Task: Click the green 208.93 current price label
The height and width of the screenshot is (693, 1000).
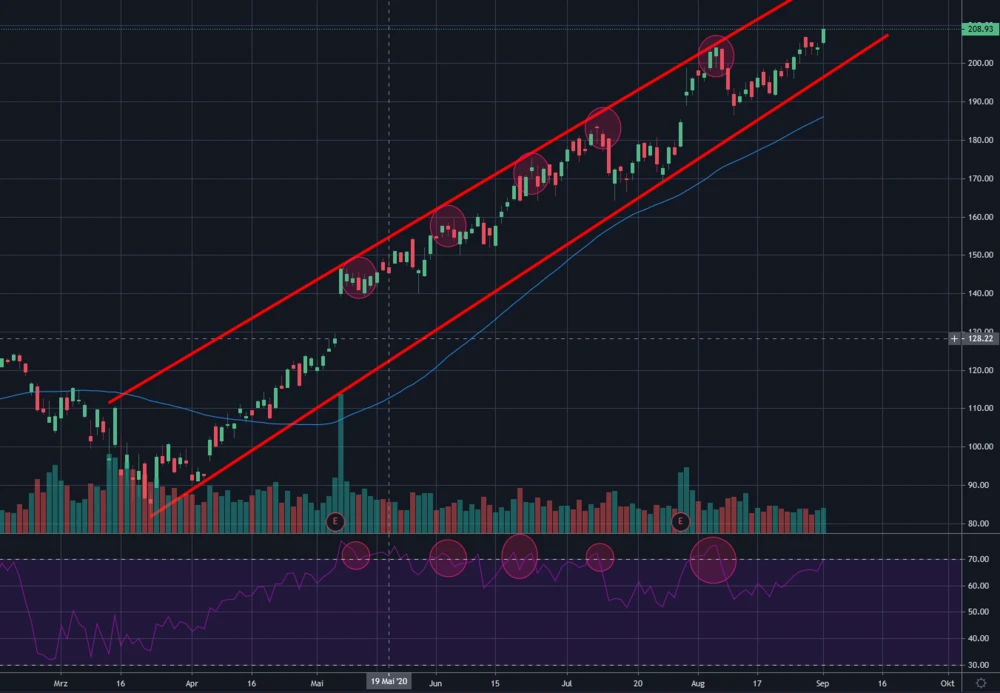Action: click(979, 30)
